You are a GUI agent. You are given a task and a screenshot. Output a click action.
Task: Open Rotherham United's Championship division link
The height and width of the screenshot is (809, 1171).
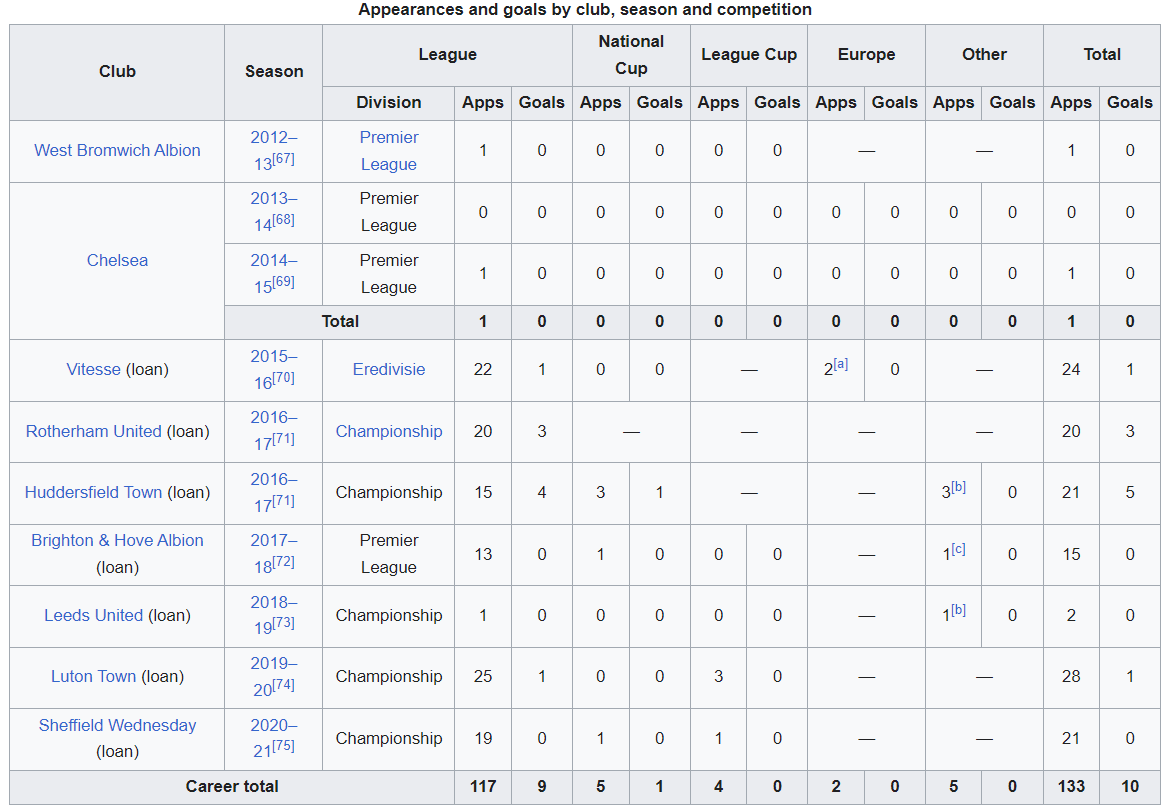(x=388, y=432)
